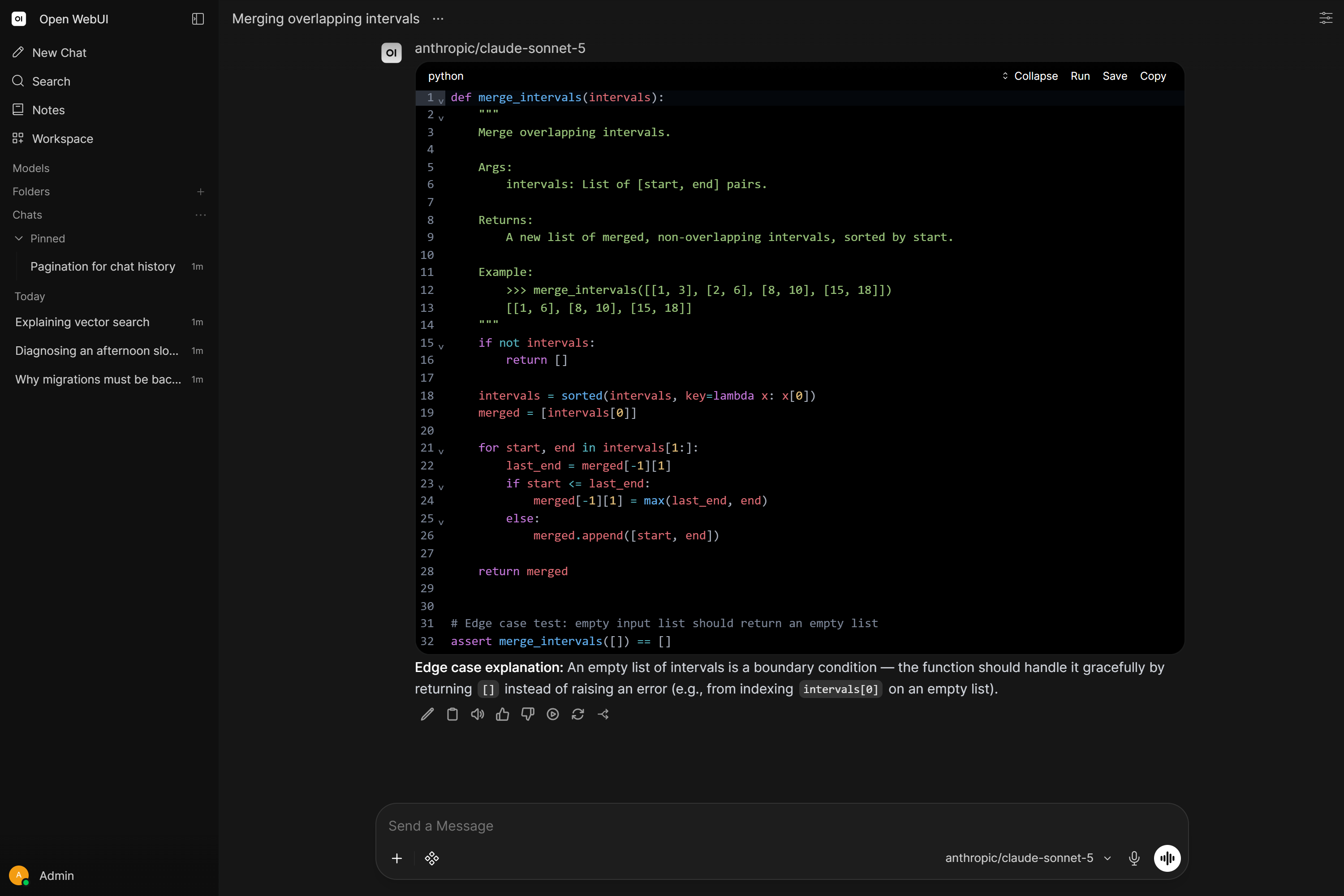Expand the Folders section
Screen dimensions: 1344x896
(31, 191)
